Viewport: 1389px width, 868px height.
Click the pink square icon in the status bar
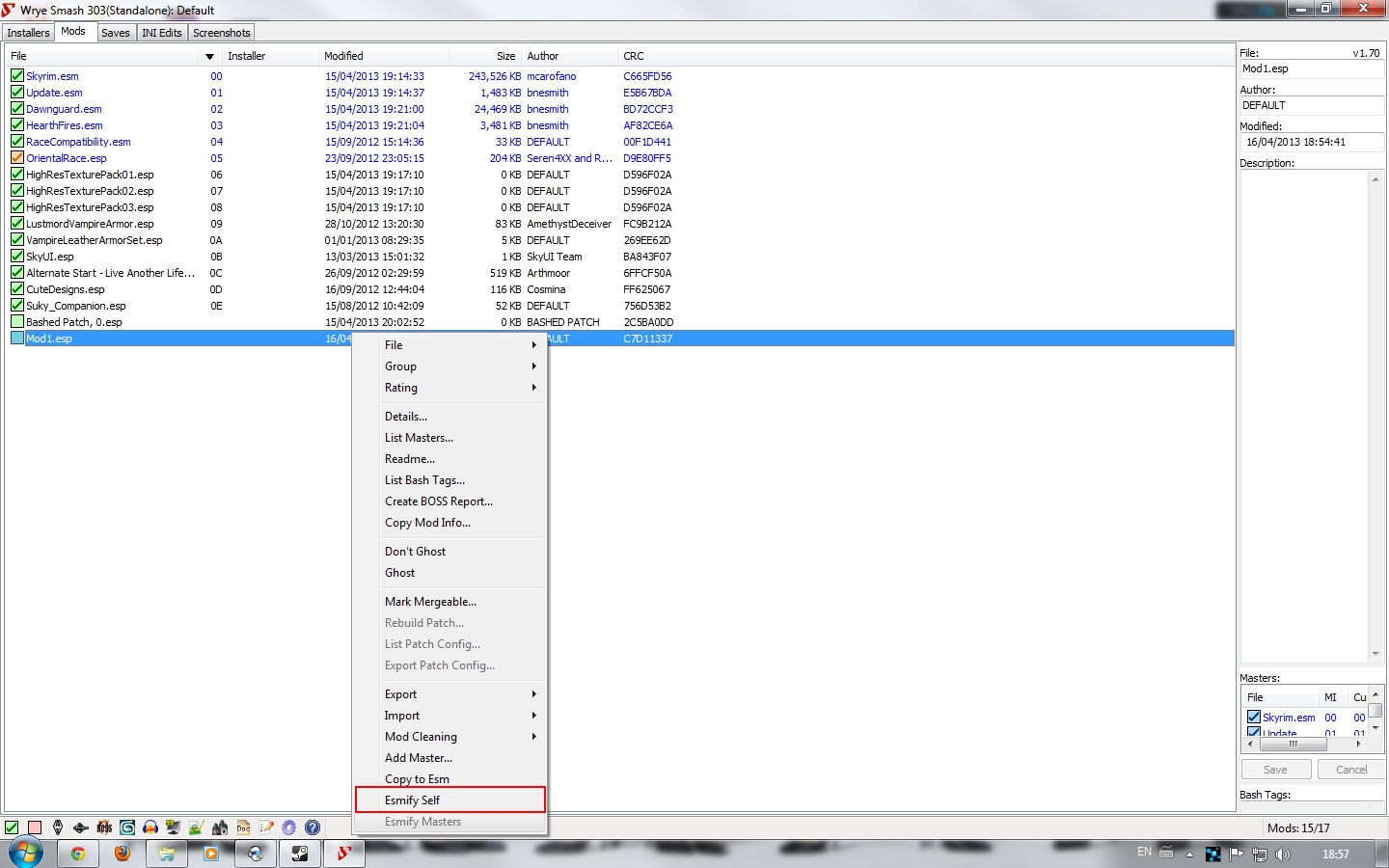[35, 827]
